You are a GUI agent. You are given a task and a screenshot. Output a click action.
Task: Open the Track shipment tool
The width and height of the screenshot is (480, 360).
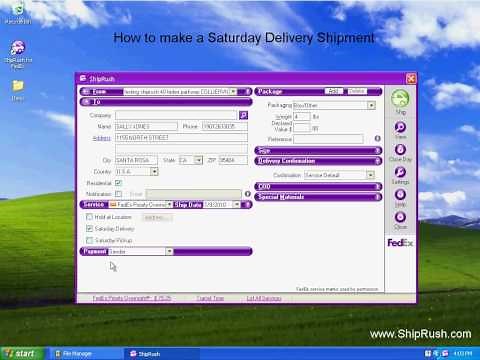pyautogui.click(x=400, y=127)
